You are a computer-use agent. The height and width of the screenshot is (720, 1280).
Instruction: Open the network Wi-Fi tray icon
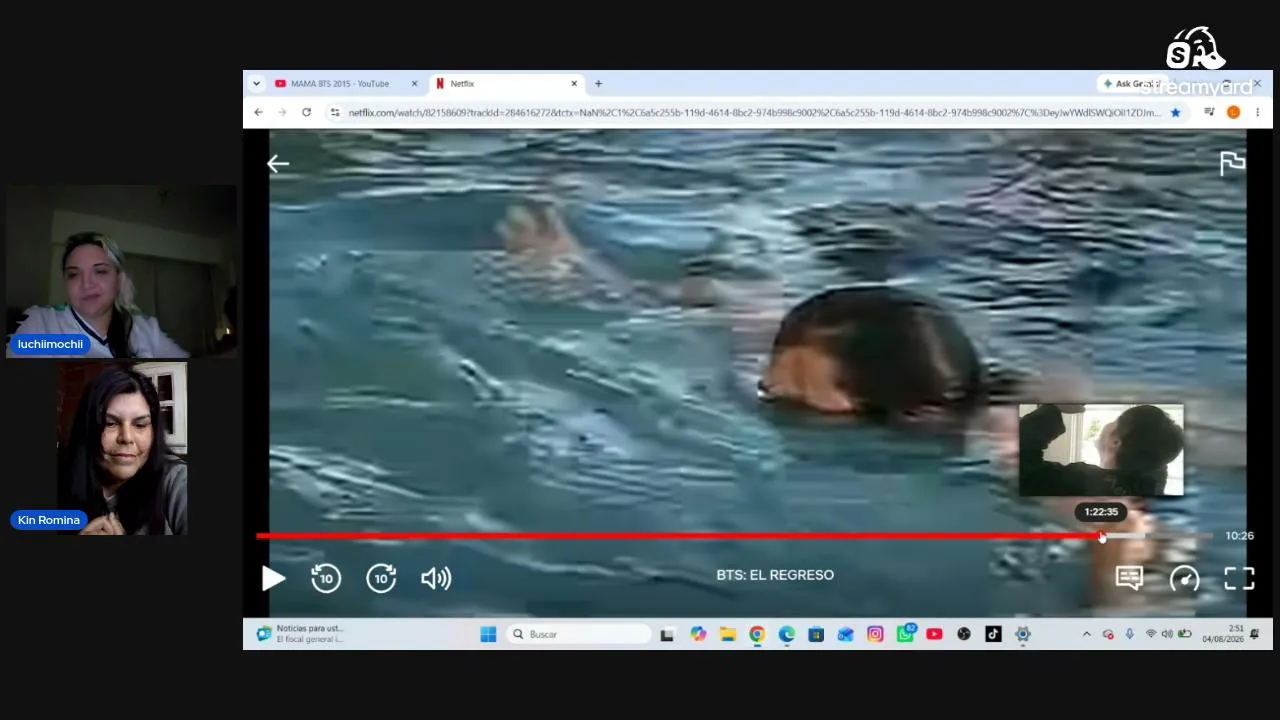pyautogui.click(x=1151, y=634)
